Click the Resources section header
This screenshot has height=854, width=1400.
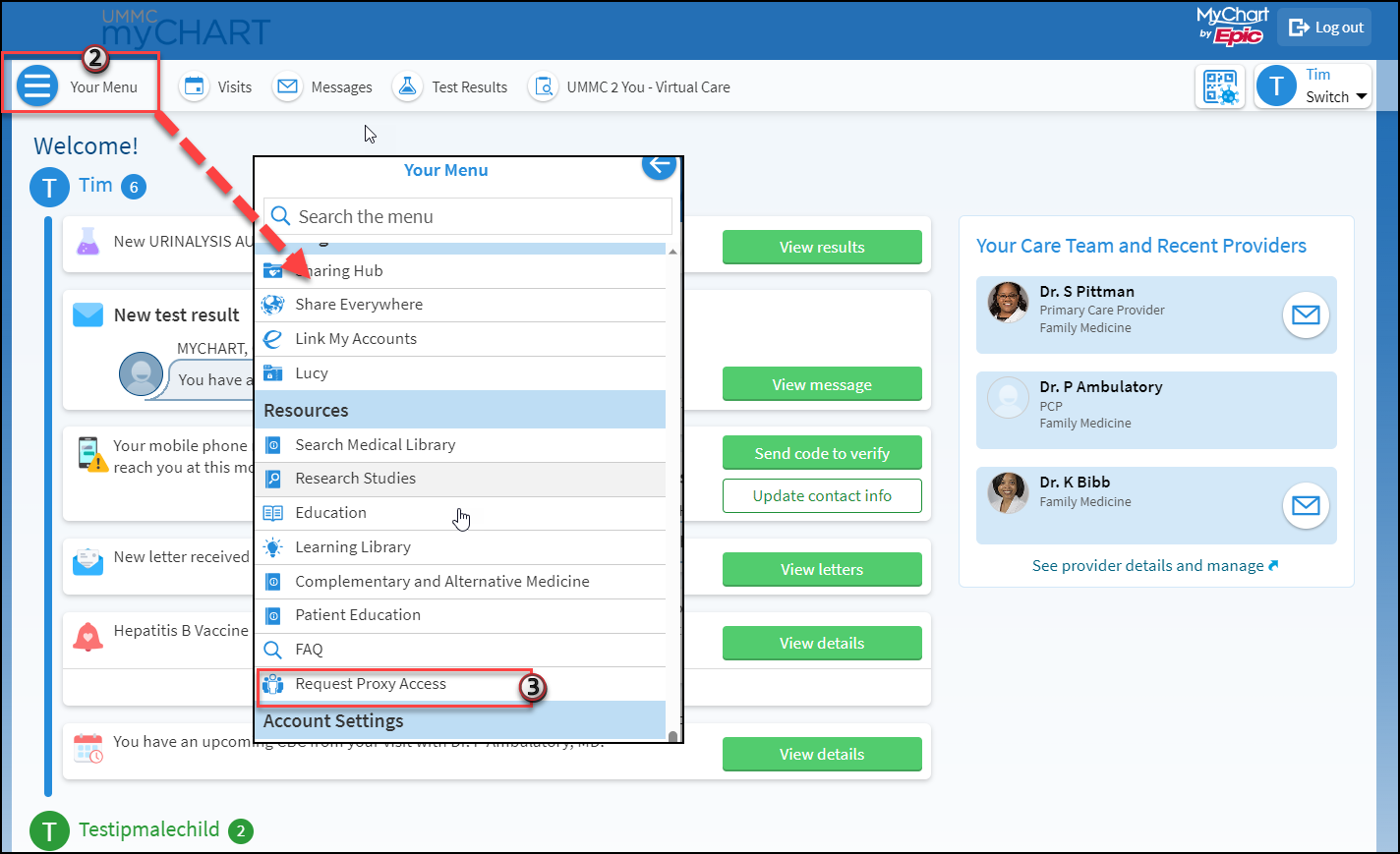pyautogui.click(x=460, y=410)
